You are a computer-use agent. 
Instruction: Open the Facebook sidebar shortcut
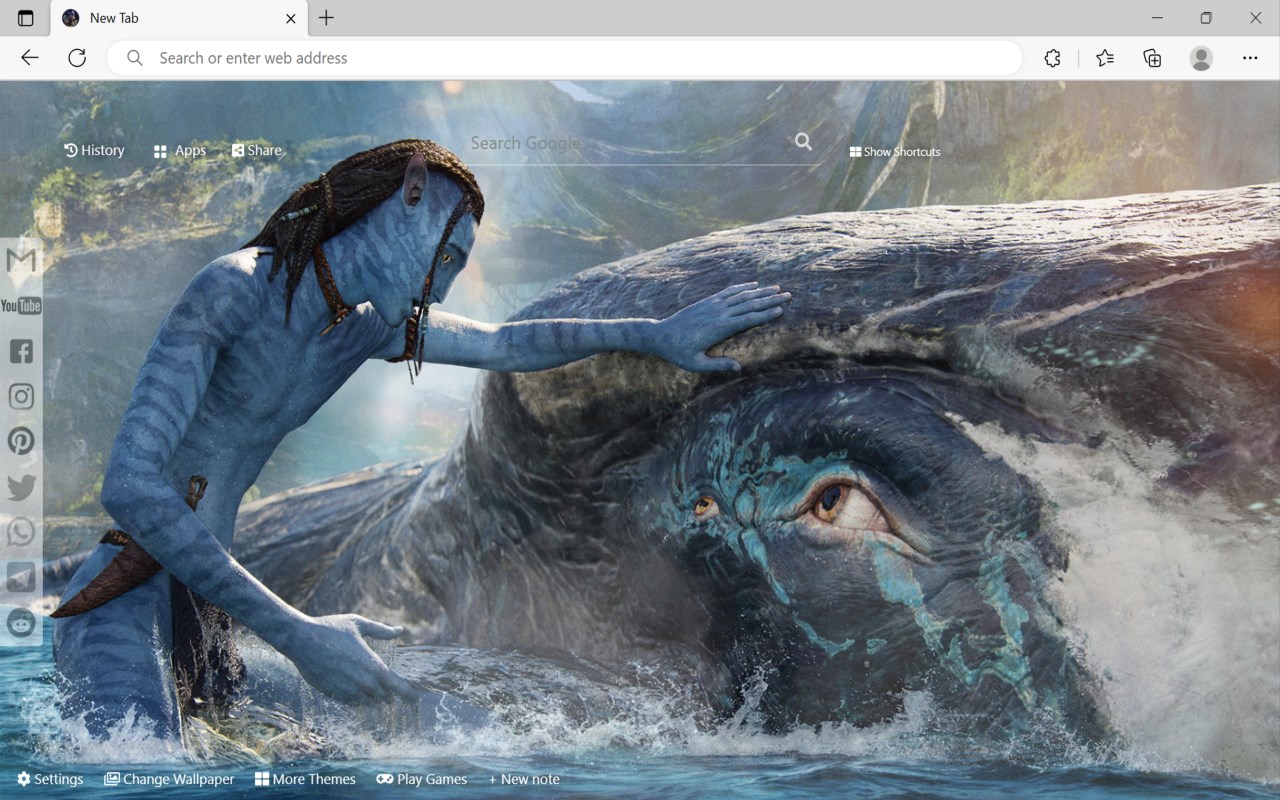pos(21,351)
